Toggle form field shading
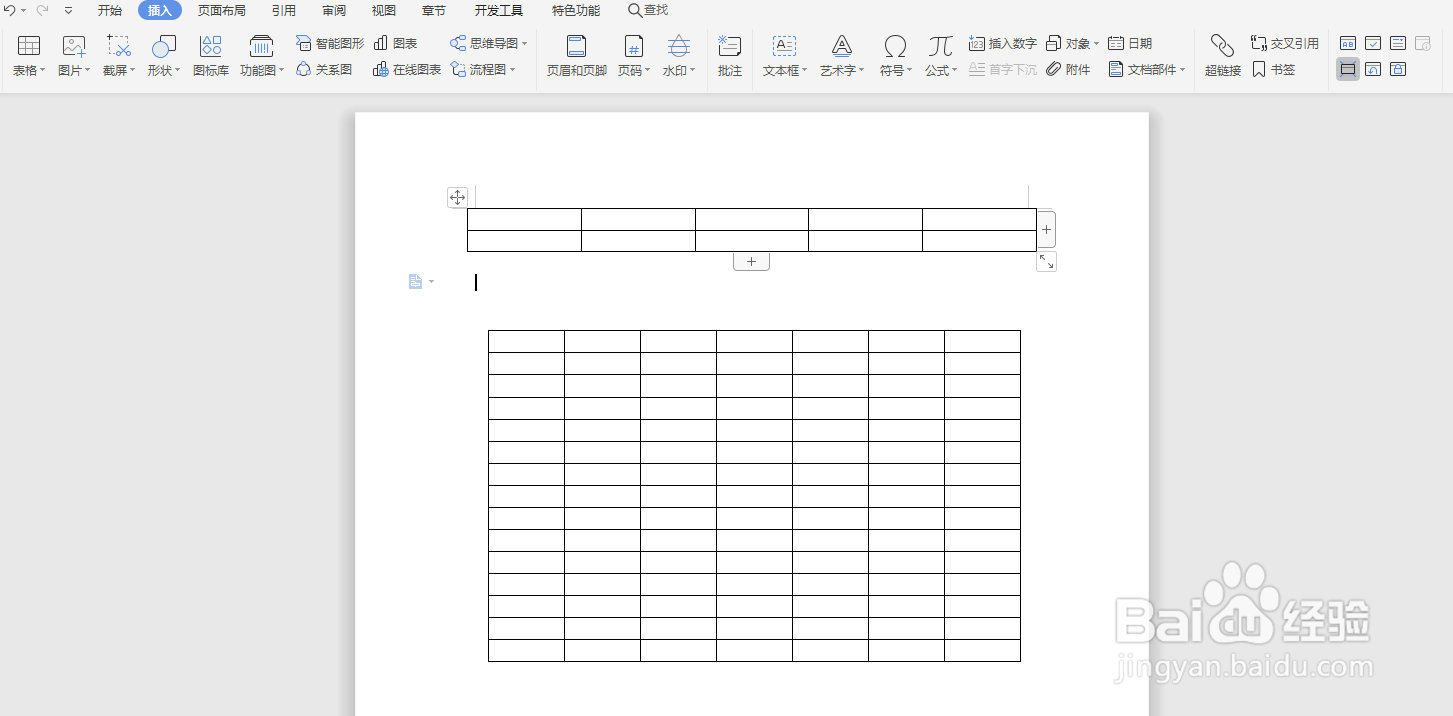This screenshot has height=716, width=1453. 1348,69
